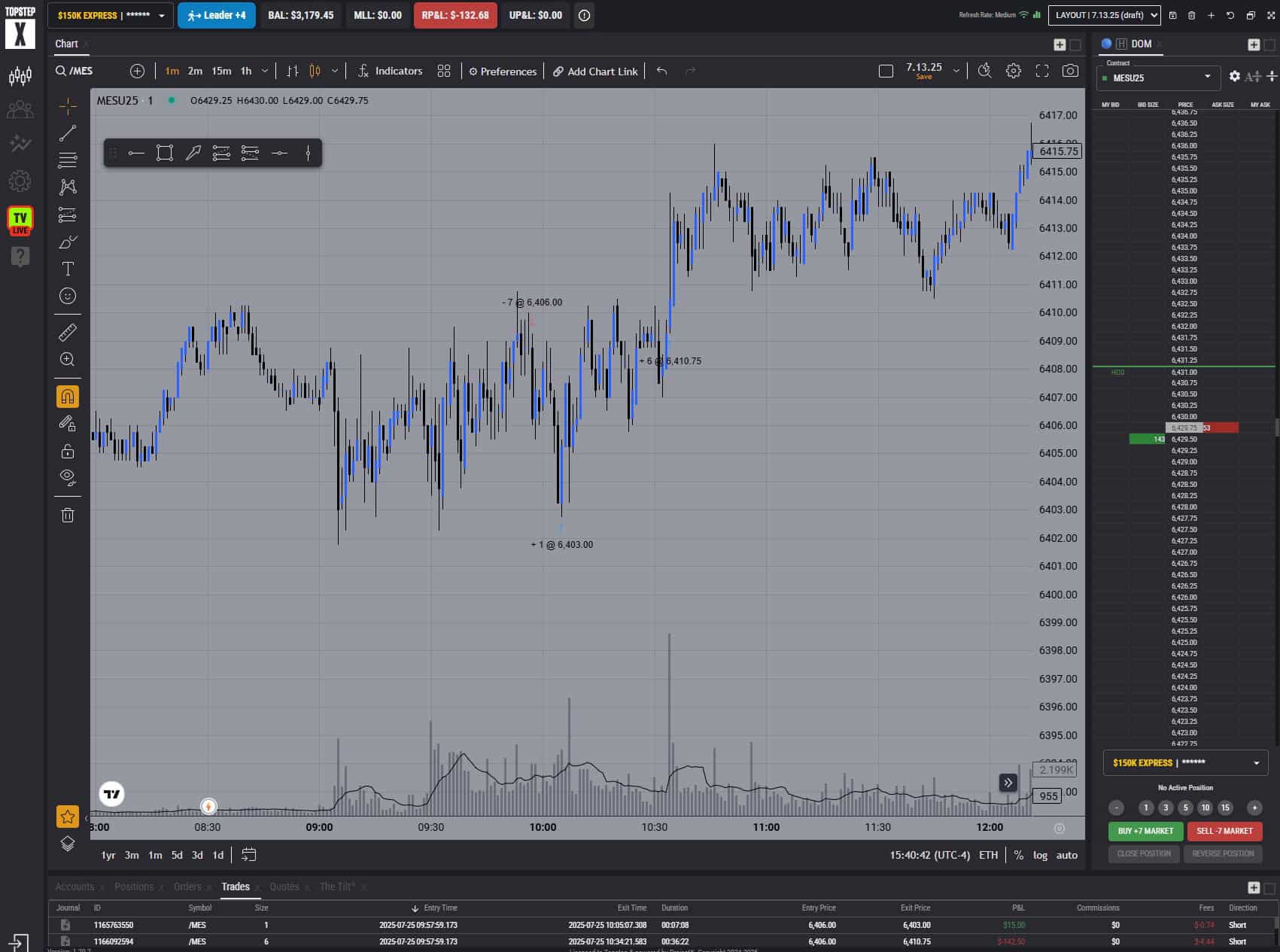1280x952 pixels.
Task: Toggle percent scale on price axis
Action: (x=1018, y=855)
